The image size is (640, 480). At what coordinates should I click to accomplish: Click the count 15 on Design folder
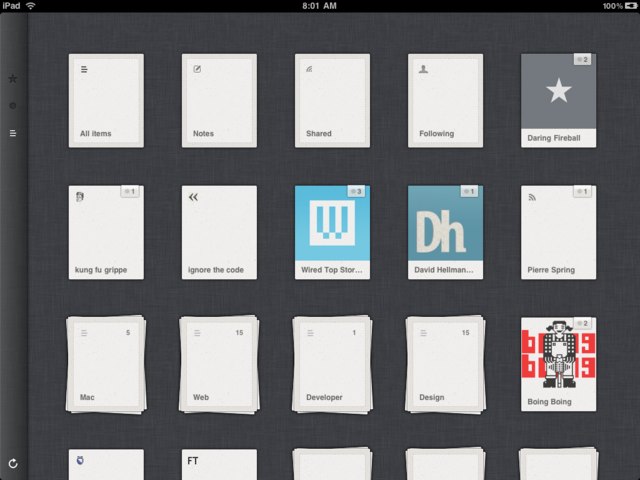click(x=465, y=333)
